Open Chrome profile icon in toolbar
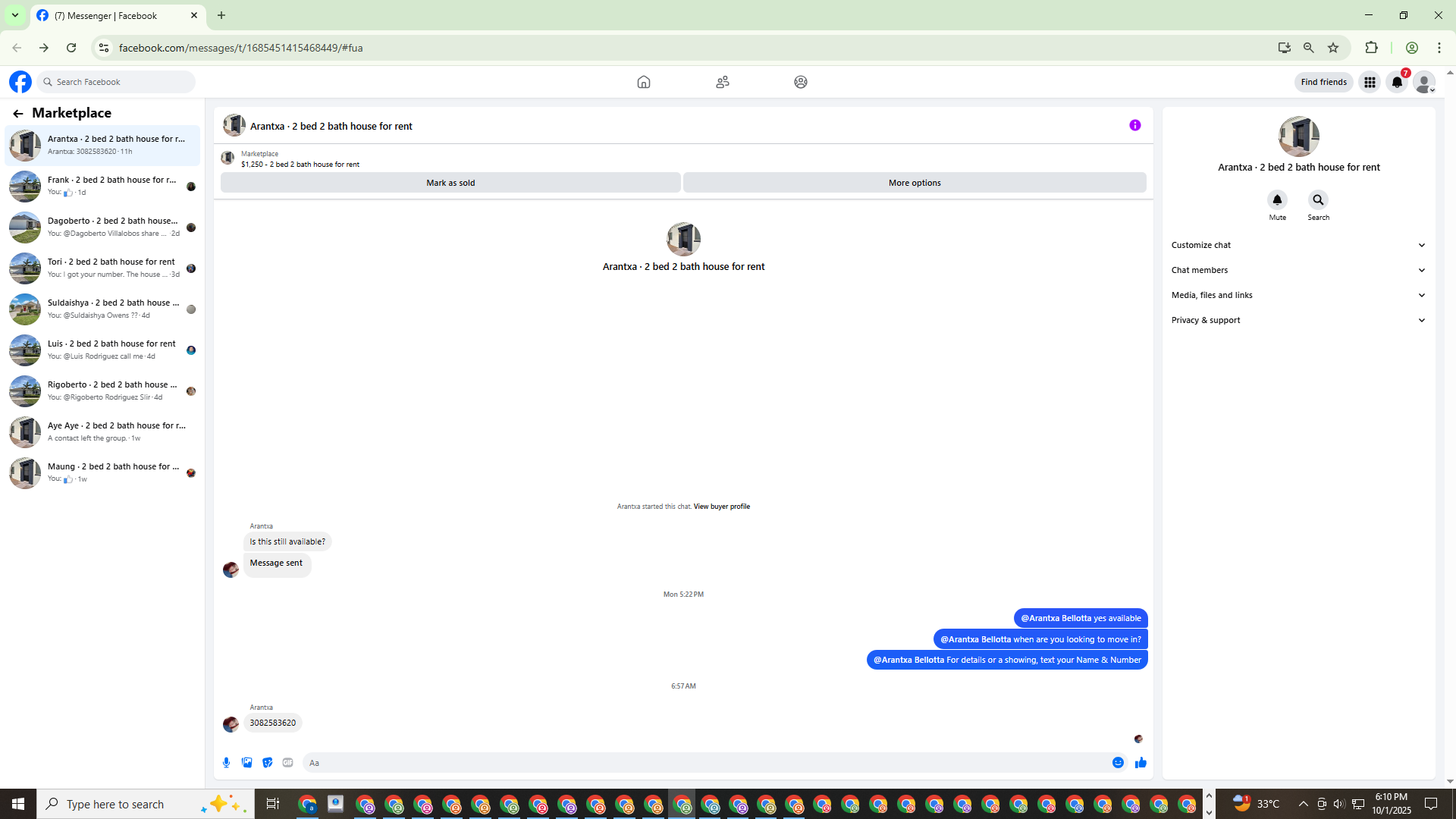 (1412, 48)
